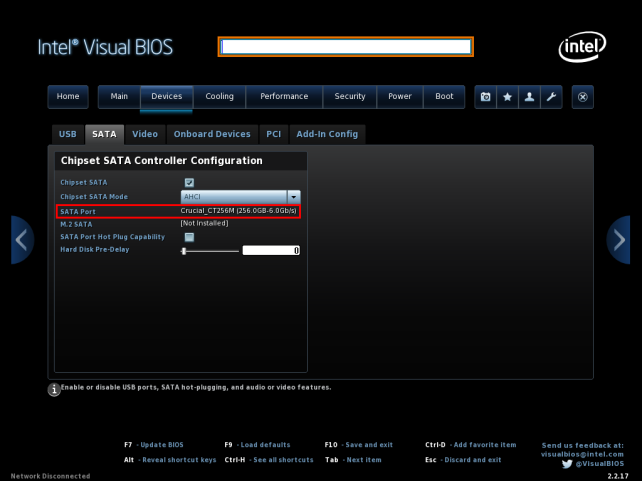Click the Intel logo

(x=582, y=46)
